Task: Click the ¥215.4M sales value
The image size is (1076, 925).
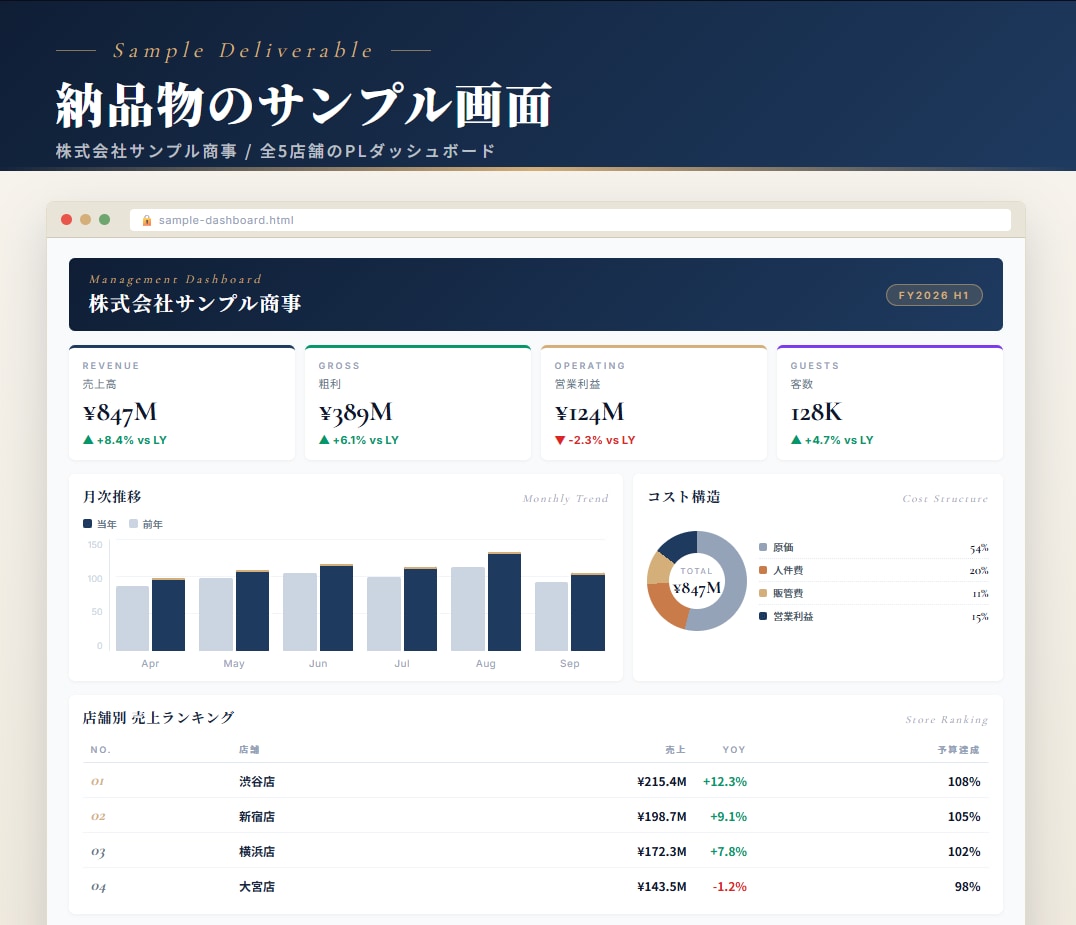Action: 662,781
